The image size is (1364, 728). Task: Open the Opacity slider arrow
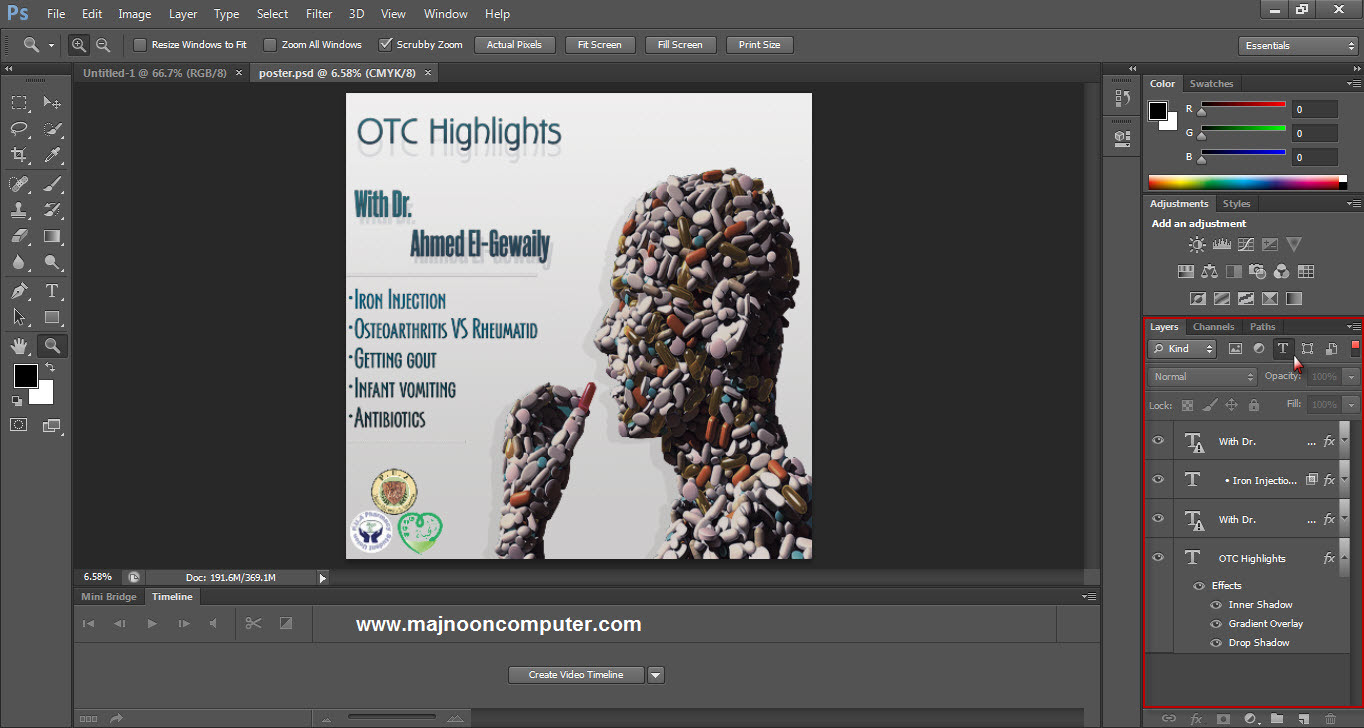[x=1352, y=377]
